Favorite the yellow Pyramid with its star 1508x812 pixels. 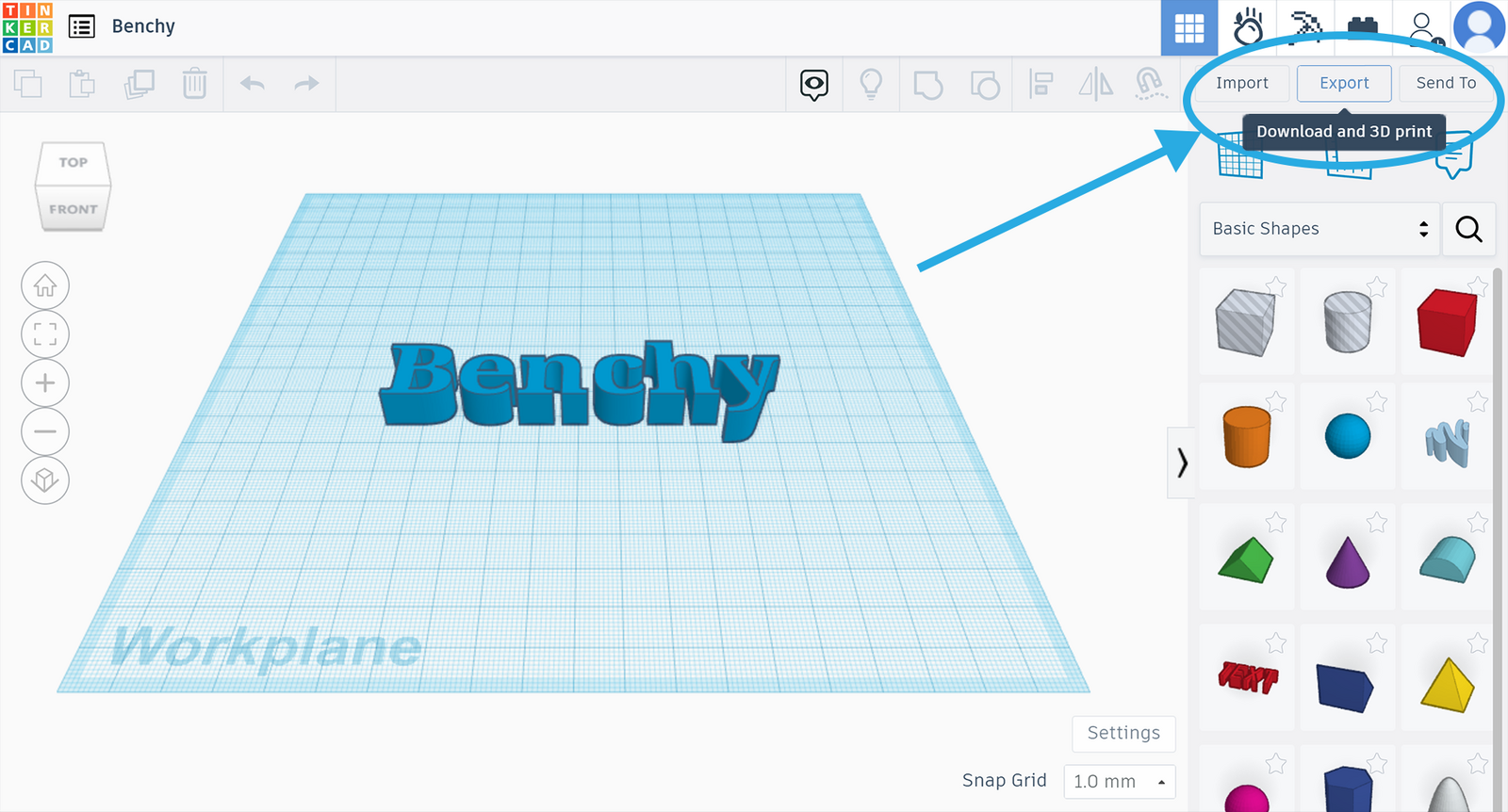(x=1478, y=643)
